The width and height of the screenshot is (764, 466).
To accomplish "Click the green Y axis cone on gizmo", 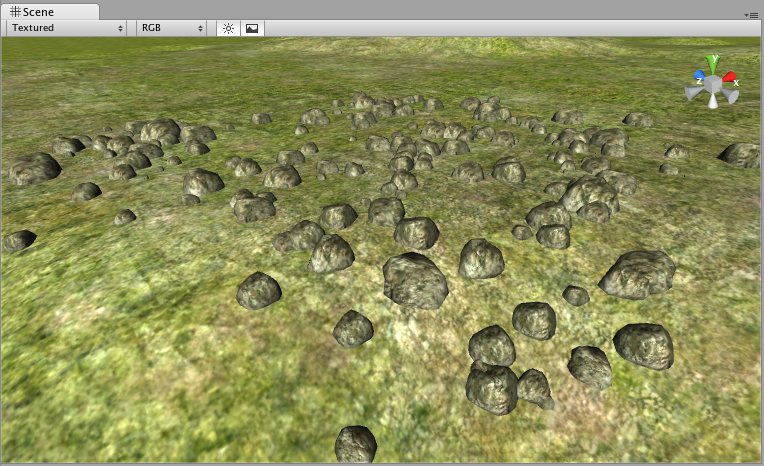I will coord(712,64).
